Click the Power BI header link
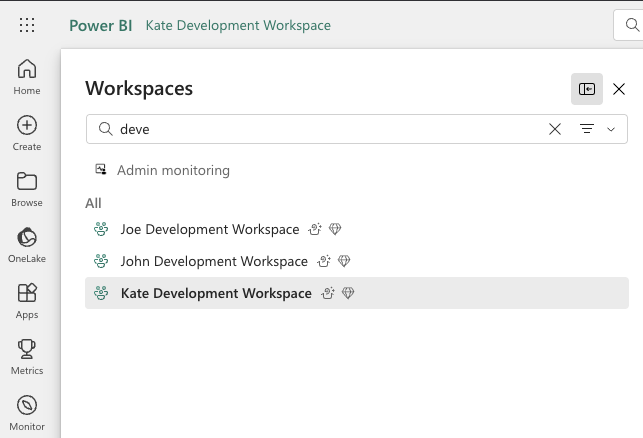This screenshot has height=438, width=643. click(x=101, y=25)
